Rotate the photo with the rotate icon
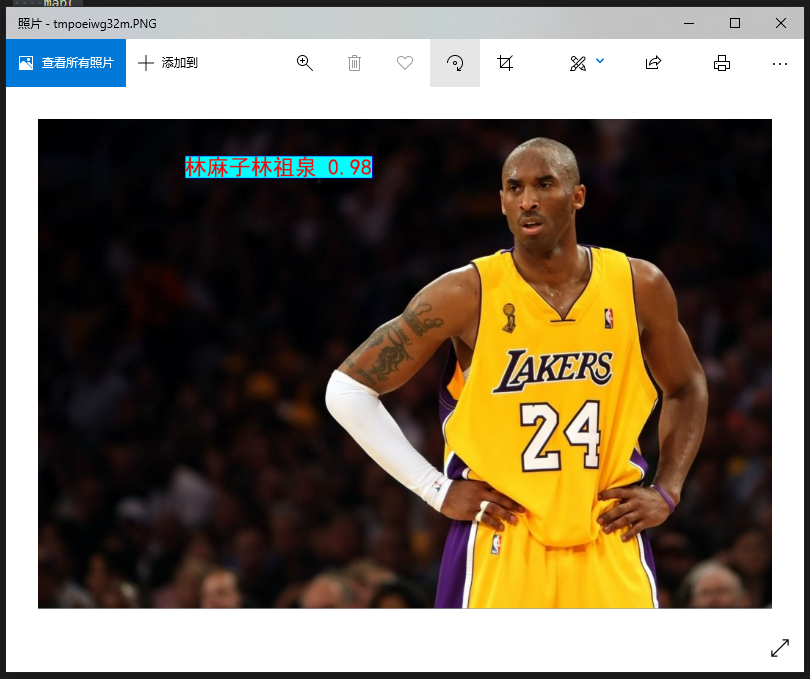This screenshot has width=810, height=679. [x=455, y=62]
